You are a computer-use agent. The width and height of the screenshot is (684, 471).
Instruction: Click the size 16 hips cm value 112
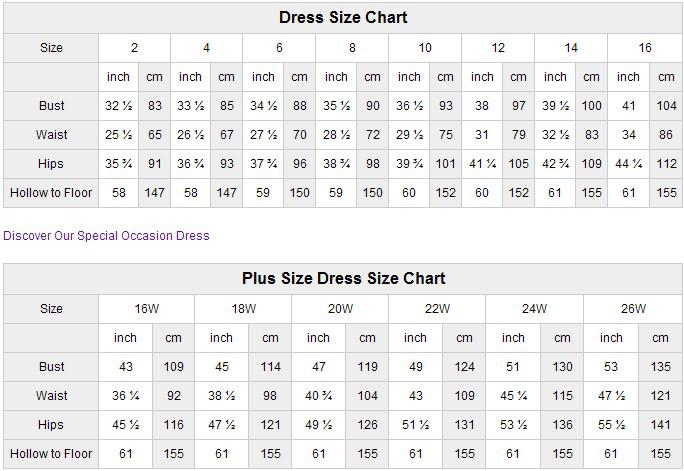pos(667,164)
